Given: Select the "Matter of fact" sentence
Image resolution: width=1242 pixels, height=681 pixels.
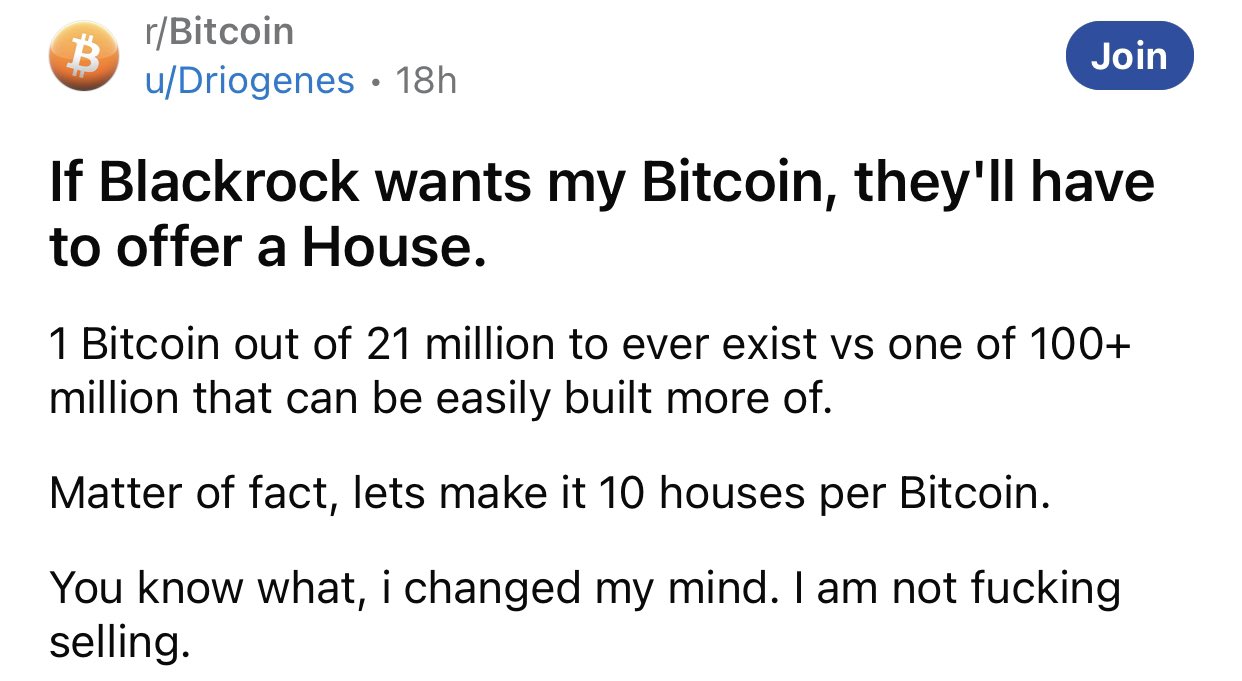Looking at the screenshot, I should [x=550, y=494].
